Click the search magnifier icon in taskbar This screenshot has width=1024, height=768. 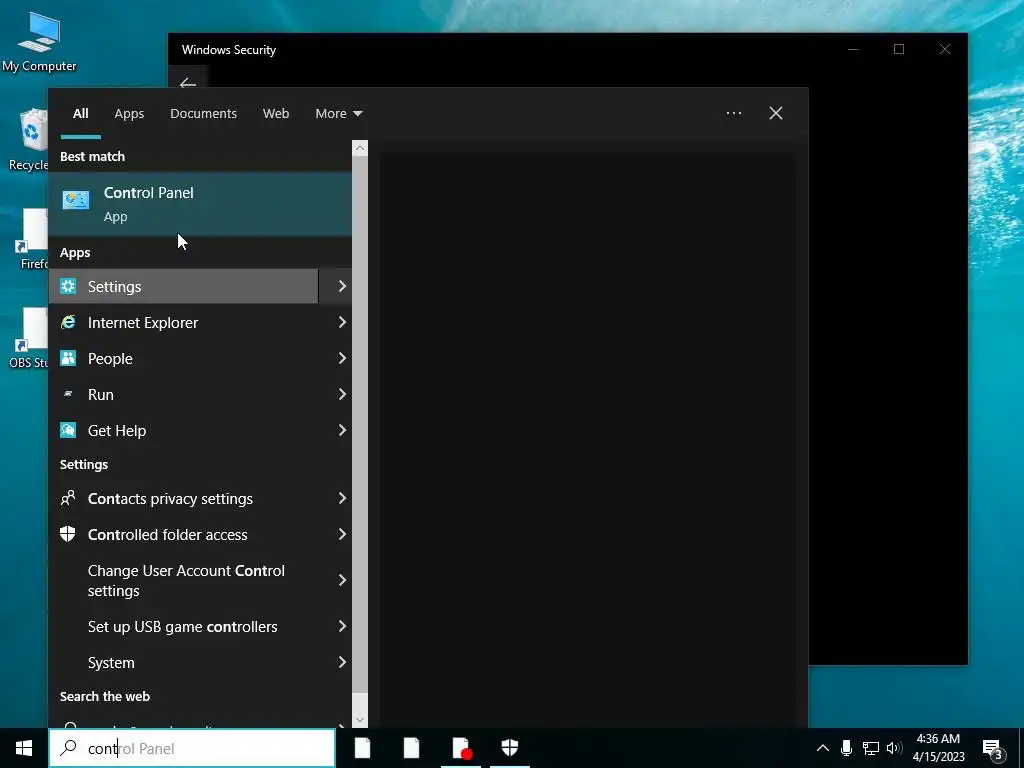(x=69, y=748)
